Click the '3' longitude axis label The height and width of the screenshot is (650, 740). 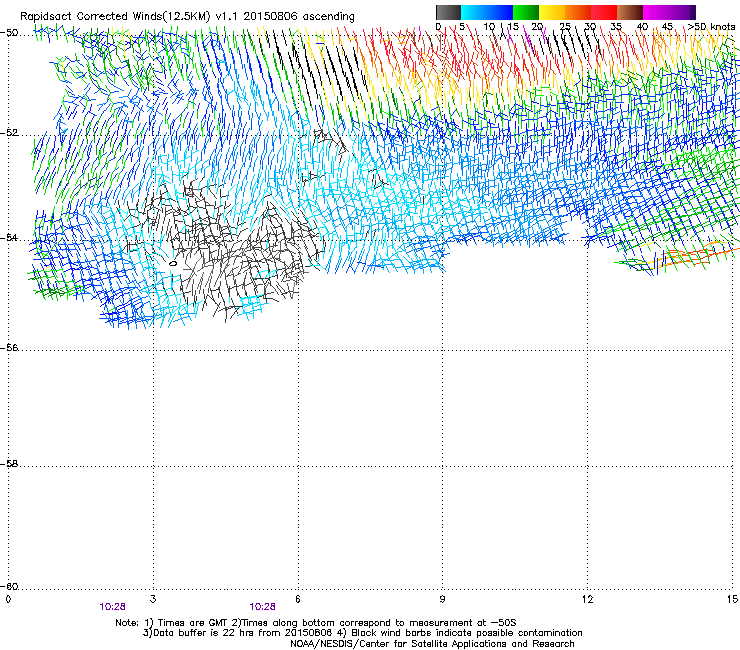coord(153,599)
